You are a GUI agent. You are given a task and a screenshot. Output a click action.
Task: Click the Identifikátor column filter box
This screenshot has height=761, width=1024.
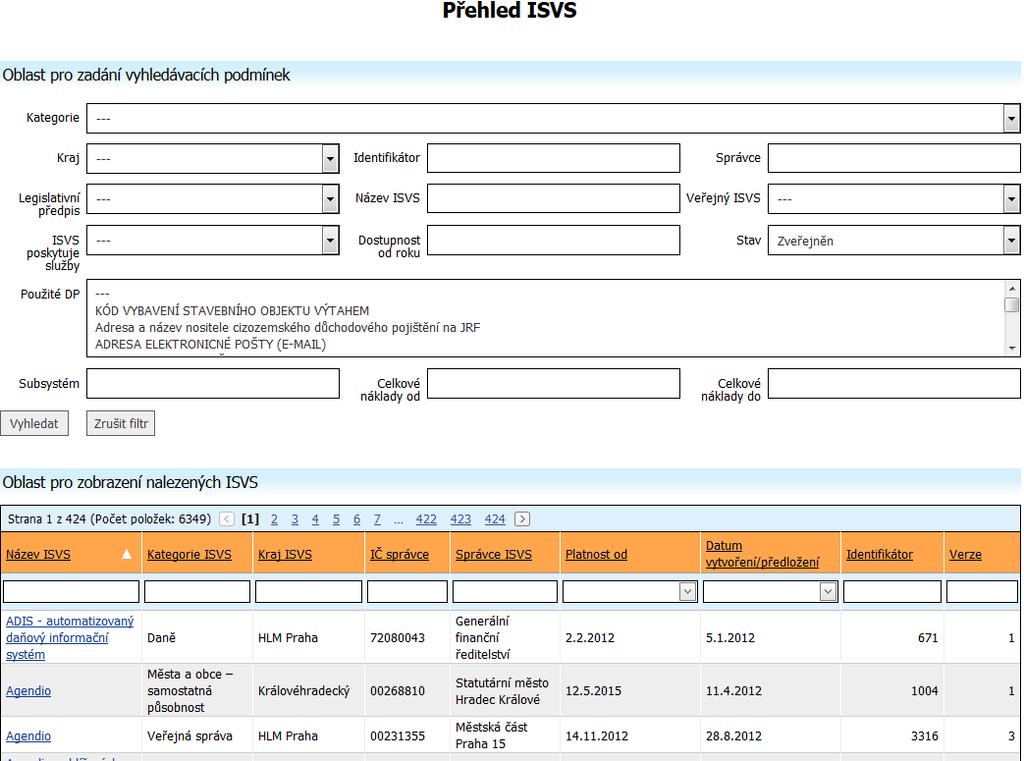(892, 592)
